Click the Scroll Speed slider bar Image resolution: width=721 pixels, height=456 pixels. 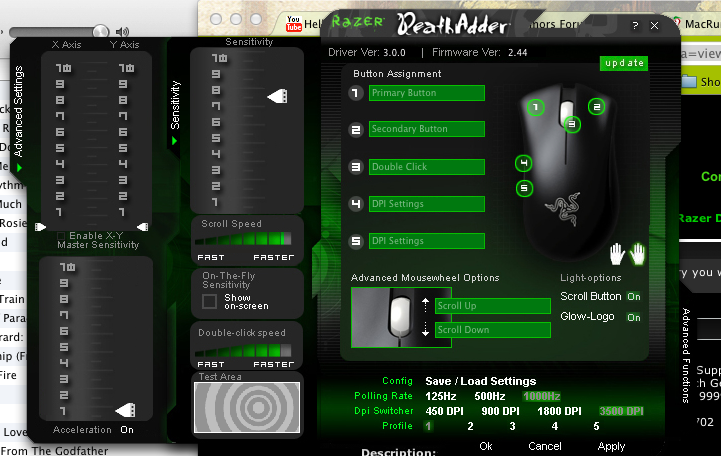pyautogui.click(x=243, y=239)
